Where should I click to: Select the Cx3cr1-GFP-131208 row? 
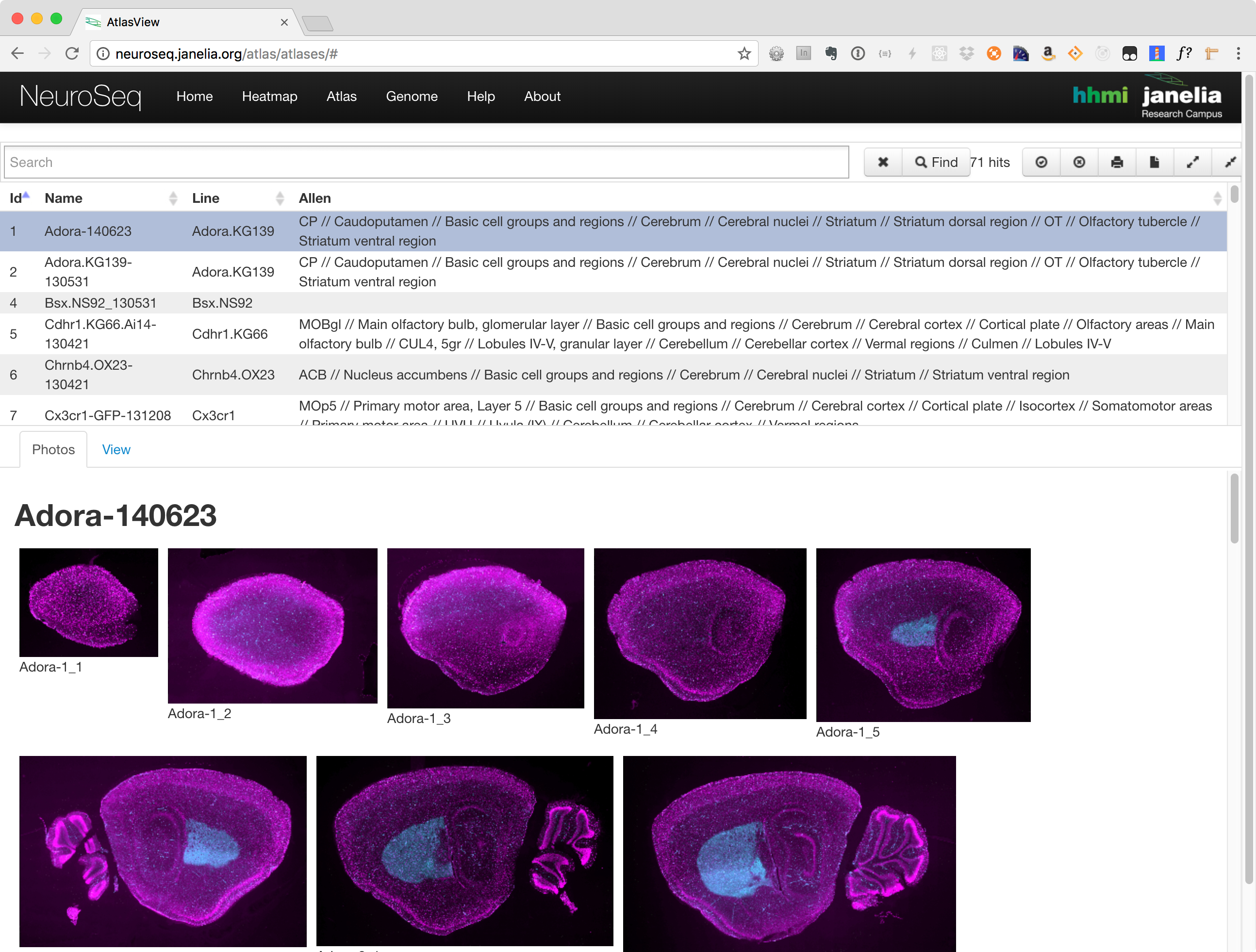[x=613, y=411]
